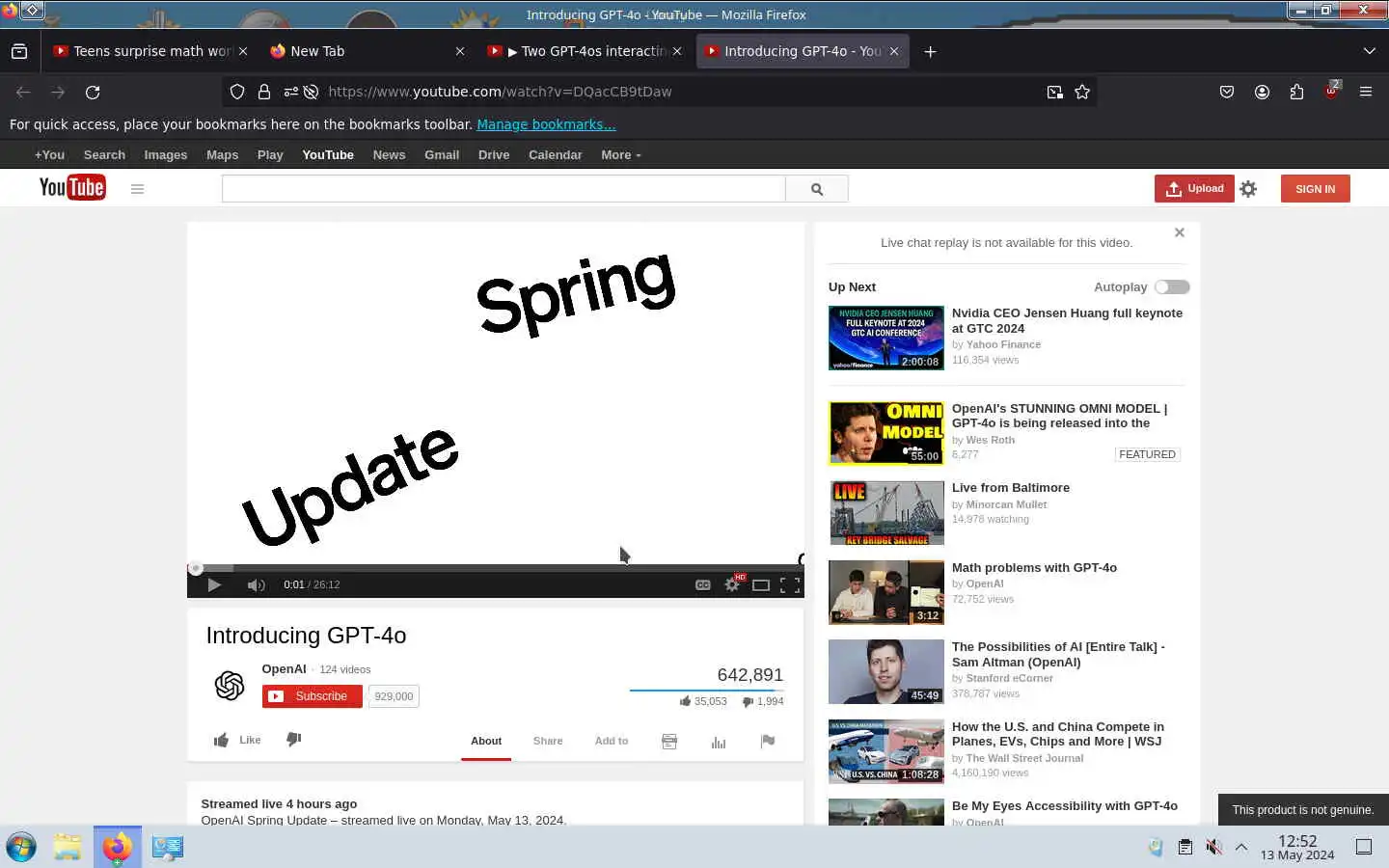Toggle closed captions on the player
This screenshot has width=1389, height=868.
click(703, 584)
